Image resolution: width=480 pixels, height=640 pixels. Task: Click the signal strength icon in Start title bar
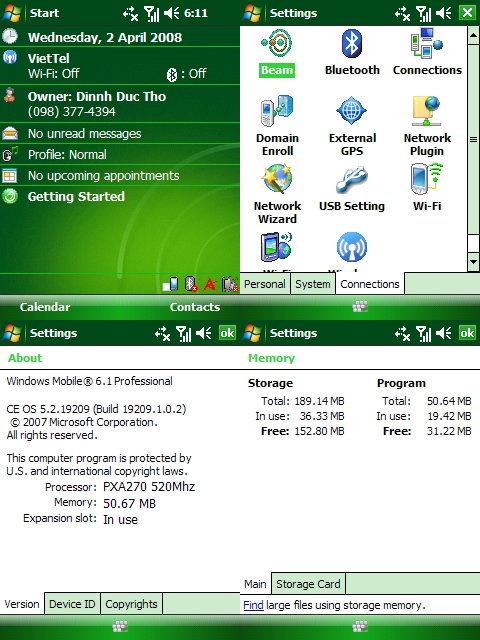click(151, 13)
